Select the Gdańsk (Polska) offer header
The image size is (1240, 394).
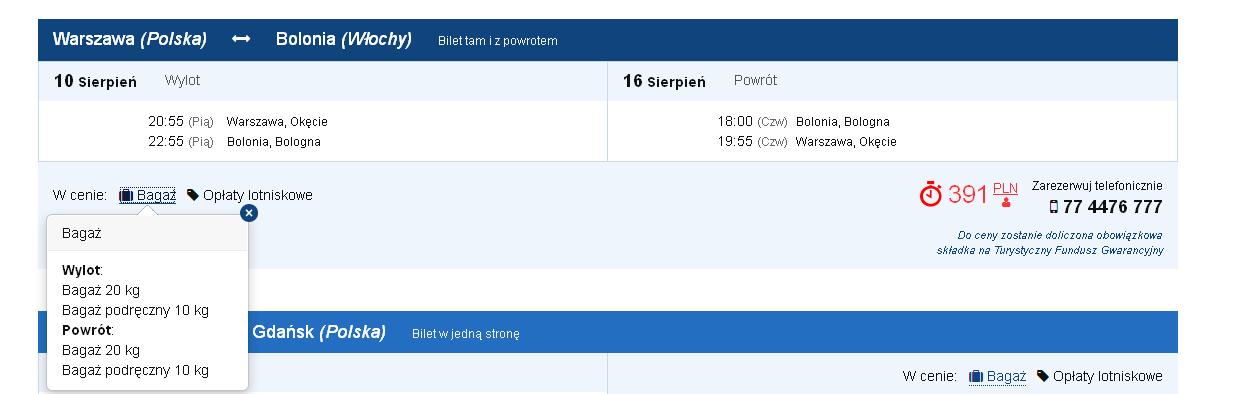point(319,332)
